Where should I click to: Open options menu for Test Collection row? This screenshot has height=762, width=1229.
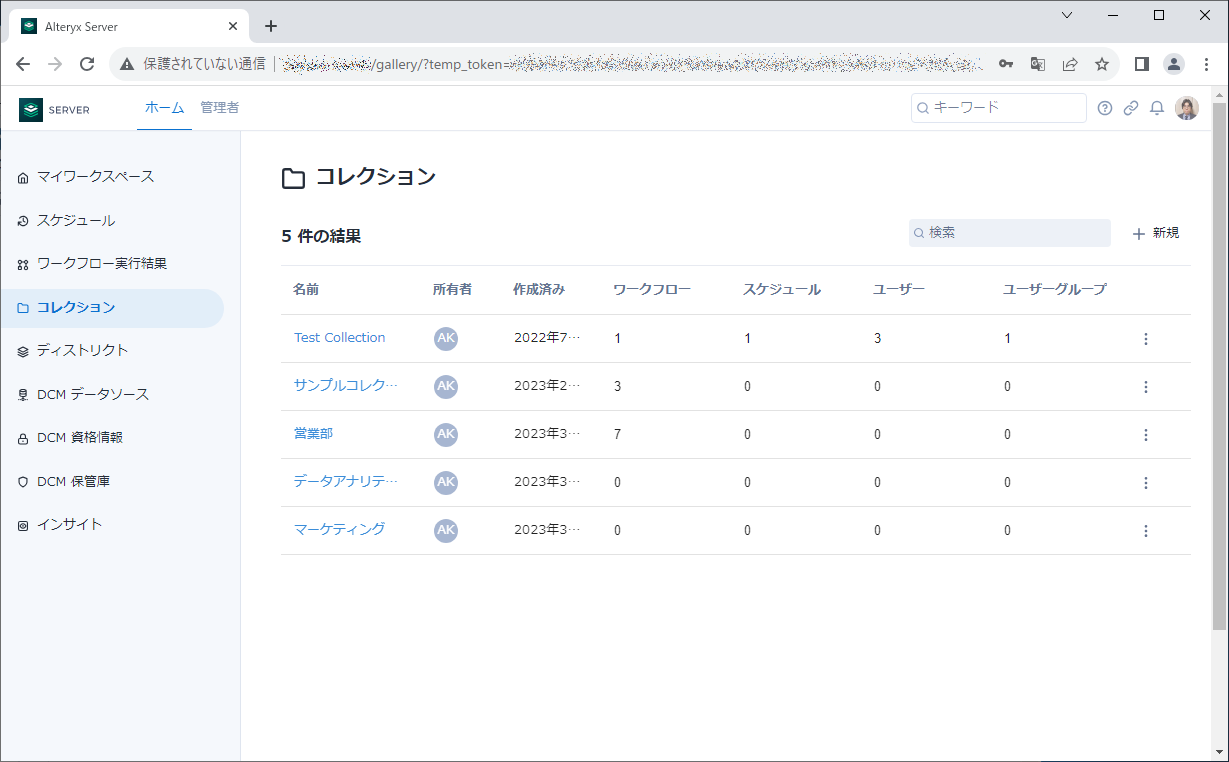[1146, 339]
